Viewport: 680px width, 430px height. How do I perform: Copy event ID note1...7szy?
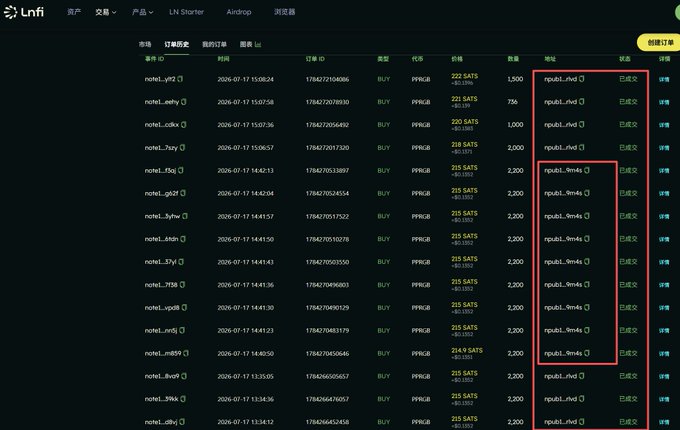pyautogui.click(x=182, y=147)
